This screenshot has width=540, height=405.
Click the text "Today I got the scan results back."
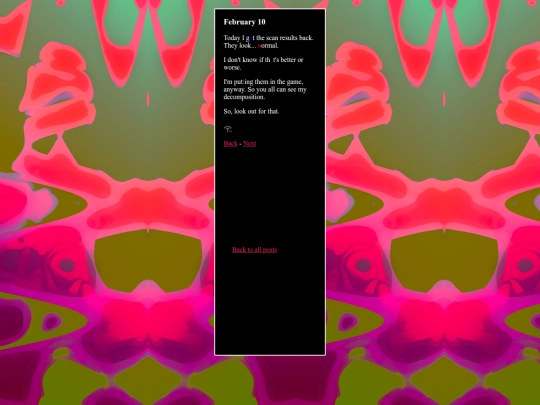[268, 38]
